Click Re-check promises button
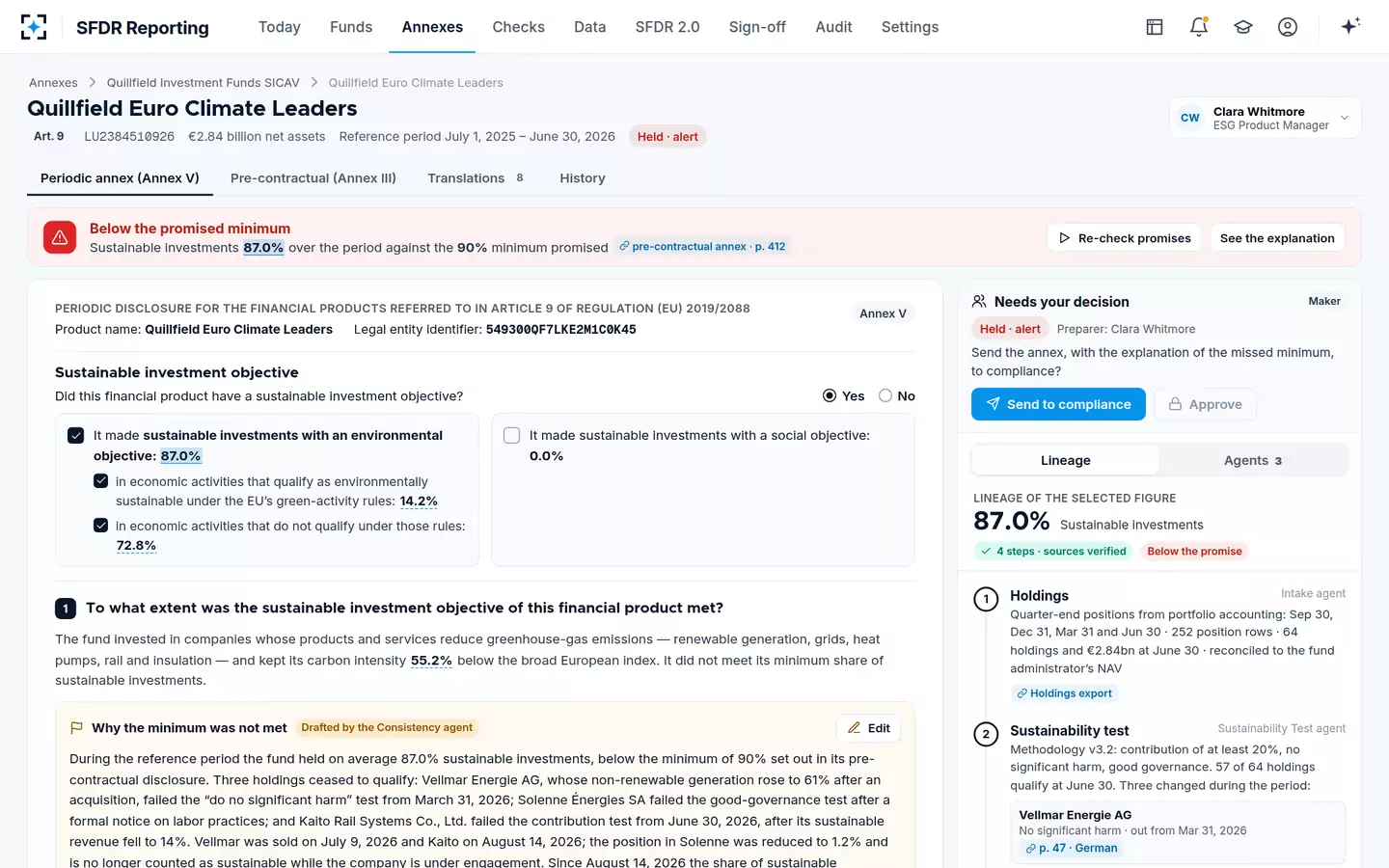The image size is (1389, 868). click(1125, 238)
